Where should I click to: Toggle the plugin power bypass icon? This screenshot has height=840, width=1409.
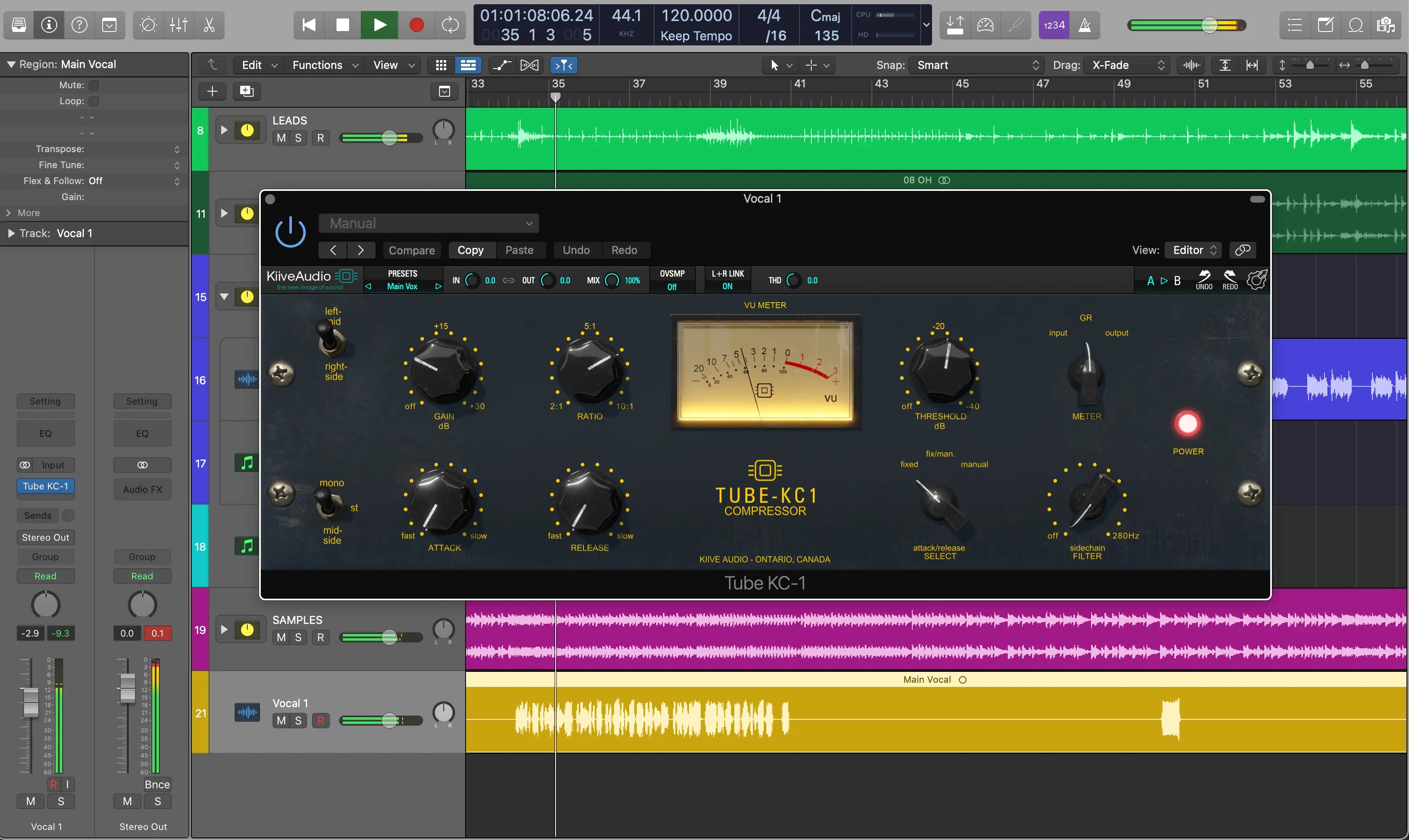click(x=290, y=232)
